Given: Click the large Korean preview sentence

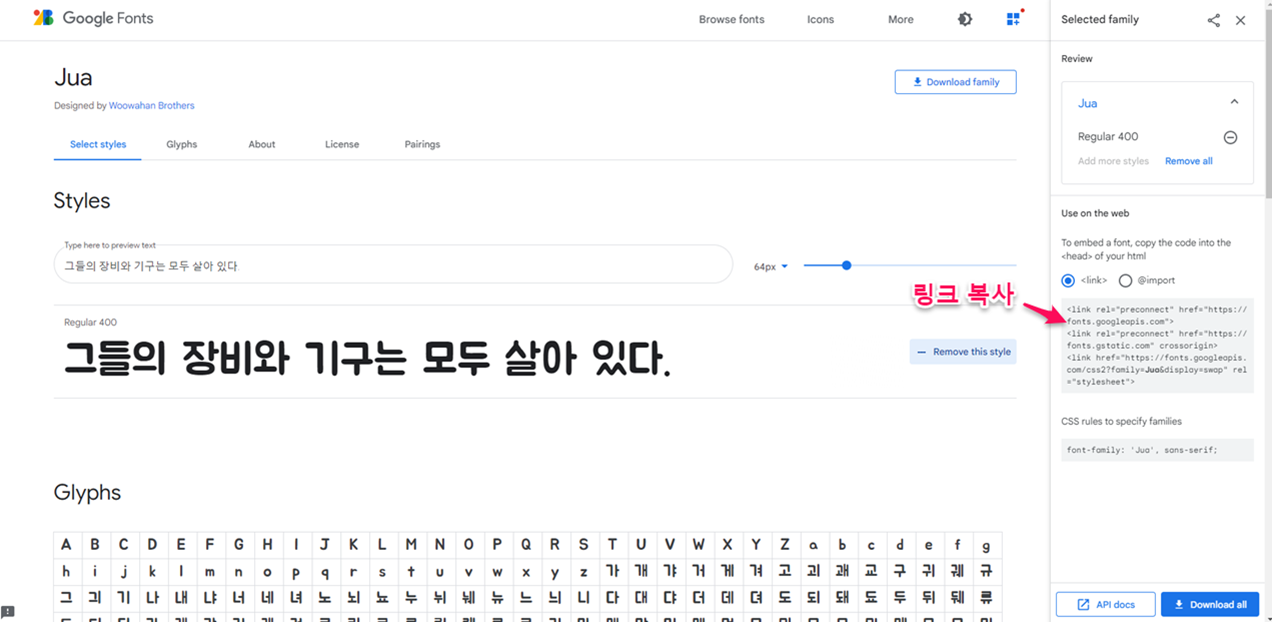Looking at the screenshot, I should click(x=367, y=358).
